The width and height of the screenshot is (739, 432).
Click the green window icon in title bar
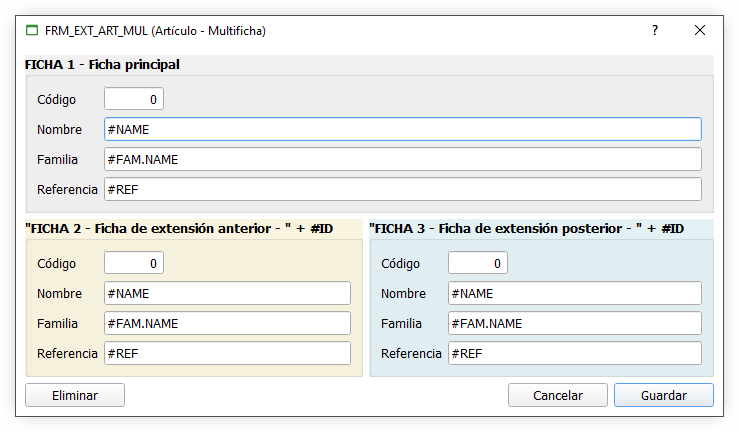point(32,31)
